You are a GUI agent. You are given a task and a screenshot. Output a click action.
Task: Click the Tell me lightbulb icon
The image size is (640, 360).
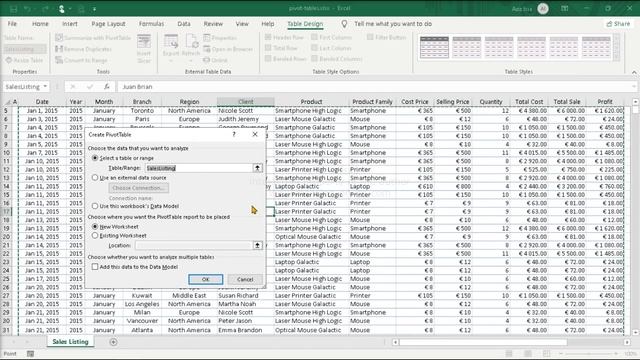coord(344,24)
